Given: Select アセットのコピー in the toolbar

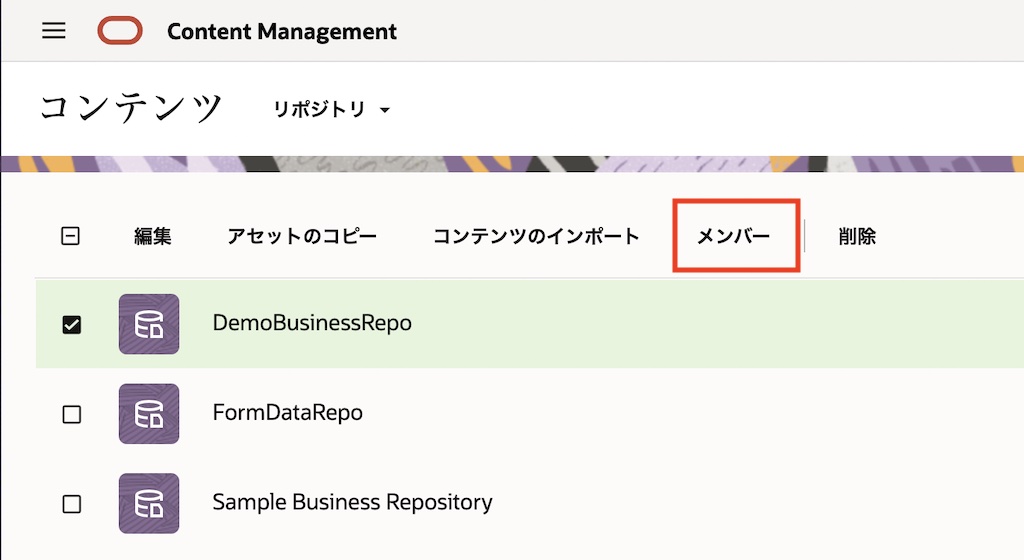Looking at the screenshot, I should coord(302,237).
